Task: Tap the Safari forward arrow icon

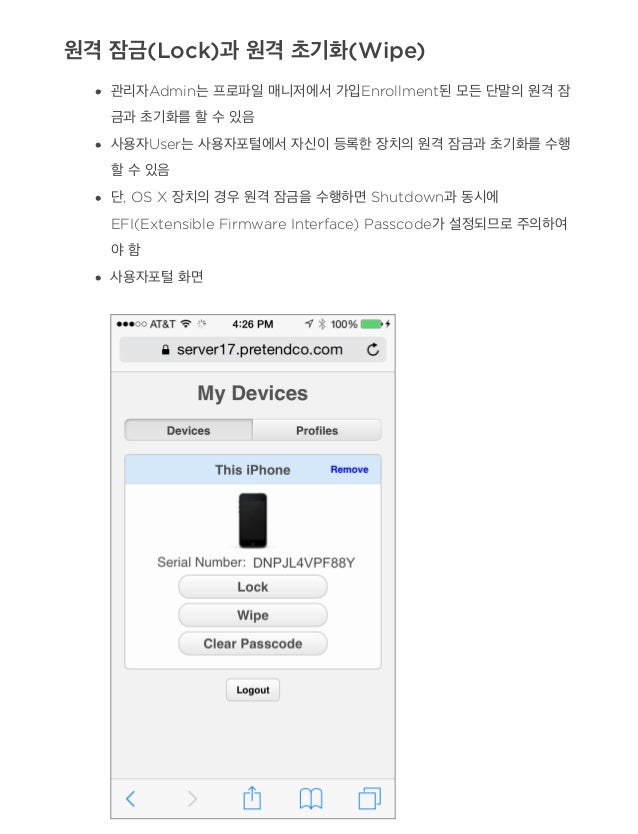Action: click(192, 799)
